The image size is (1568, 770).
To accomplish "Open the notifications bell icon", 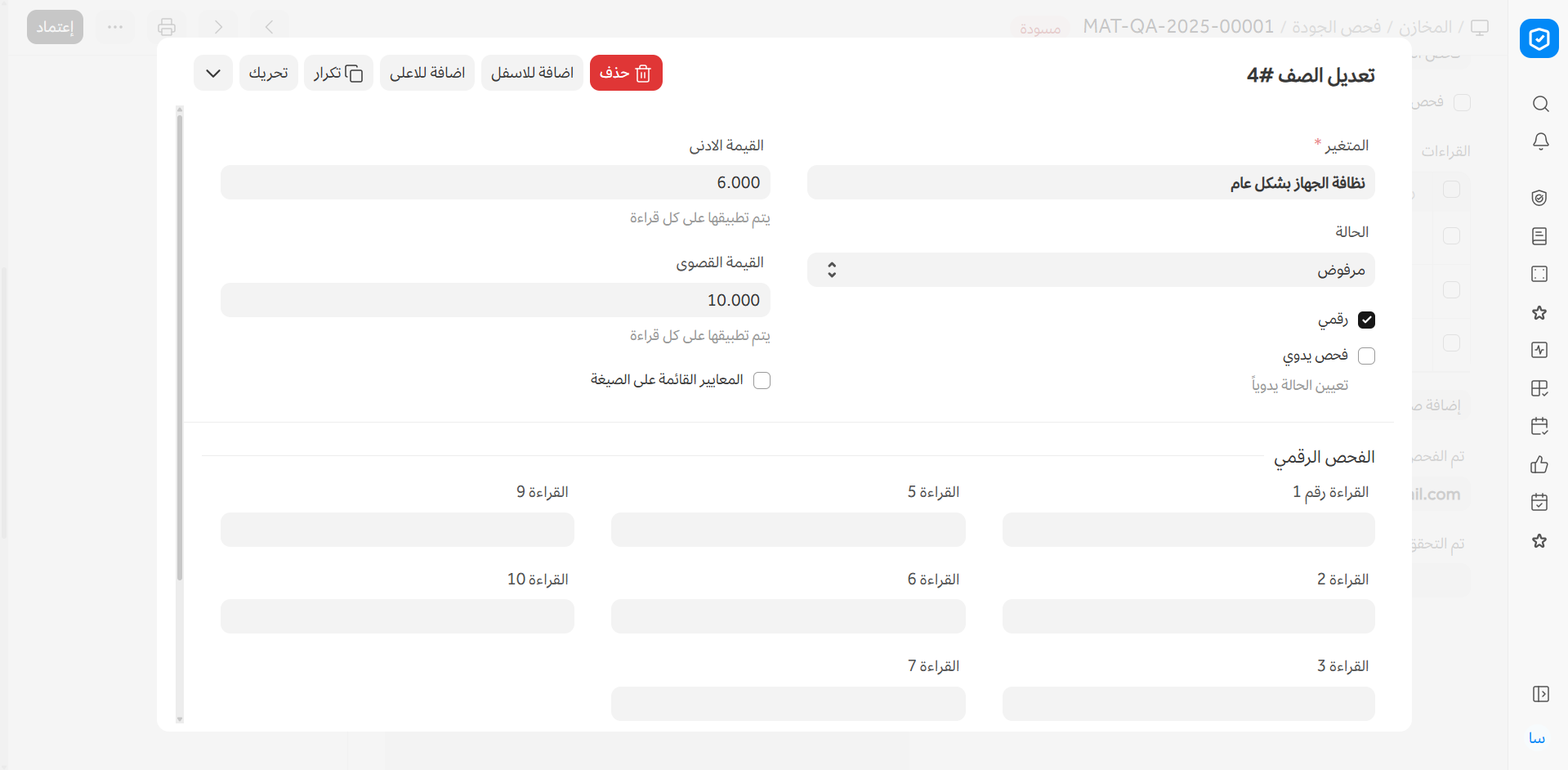I will click(x=1540, y=141).
